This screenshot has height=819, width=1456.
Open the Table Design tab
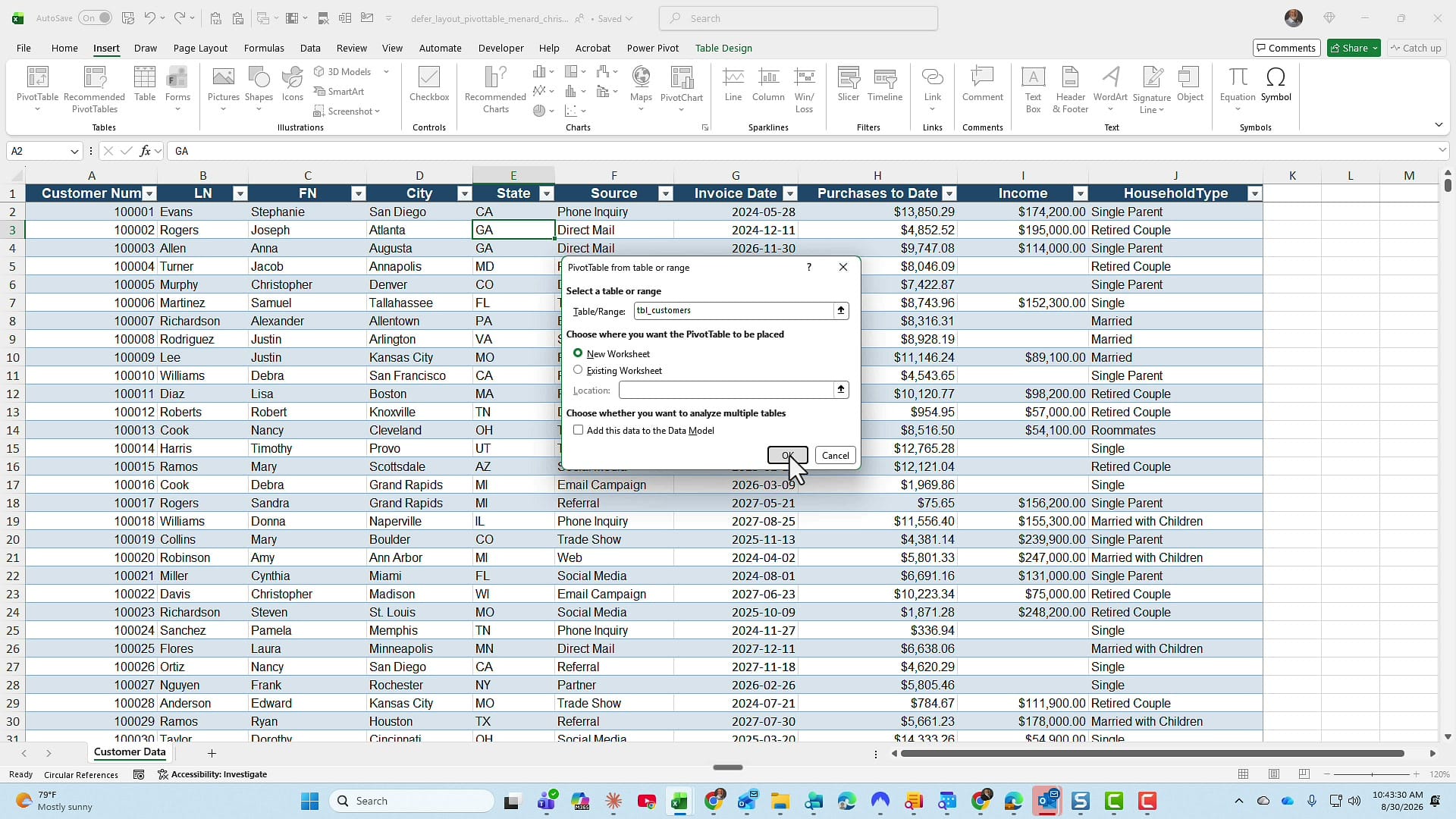click(x=723, y=48)
